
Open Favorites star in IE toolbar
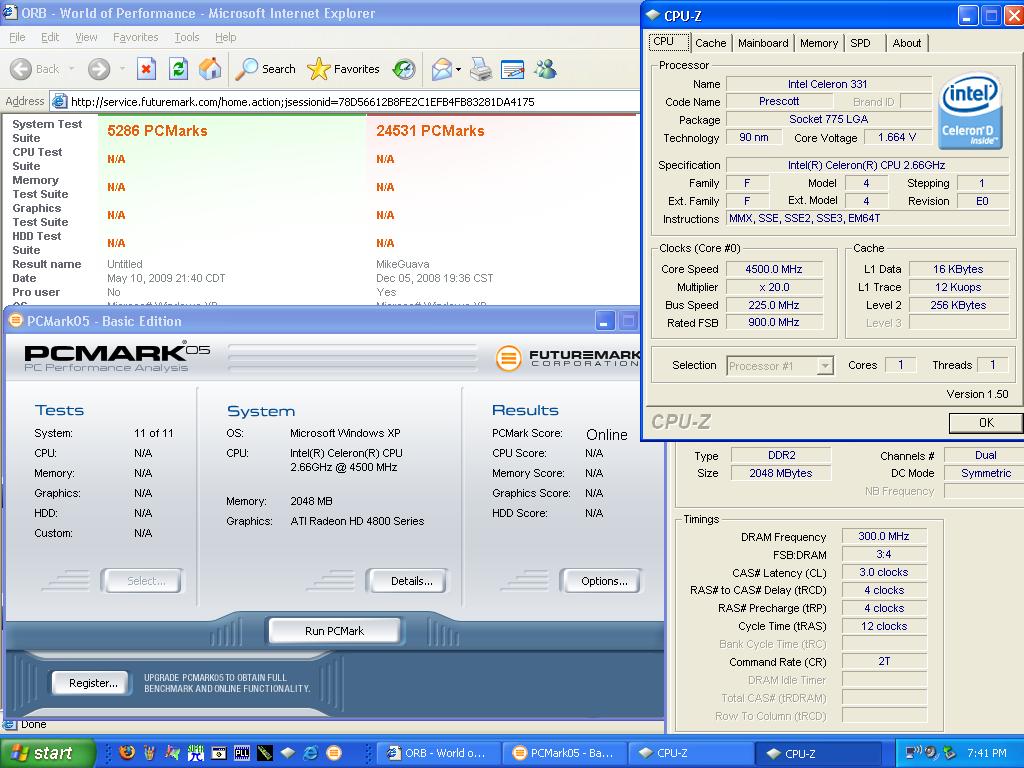pos(319,69)
